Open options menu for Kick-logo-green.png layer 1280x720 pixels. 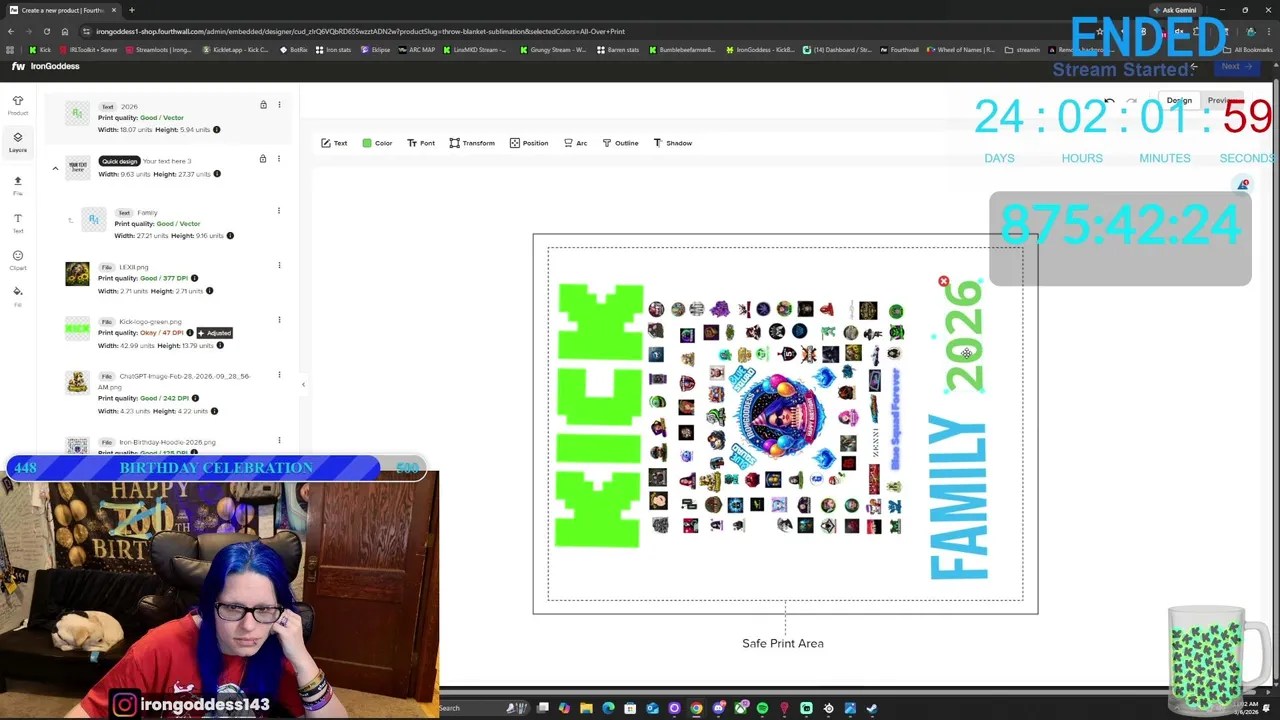tap(279, 321)
